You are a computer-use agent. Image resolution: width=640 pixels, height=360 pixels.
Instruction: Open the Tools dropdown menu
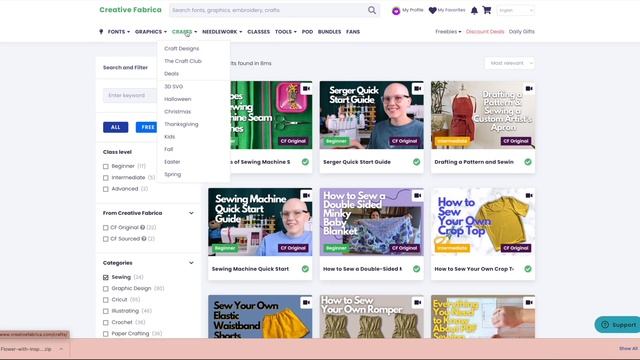pyautogui.click(x=286, y=32)
